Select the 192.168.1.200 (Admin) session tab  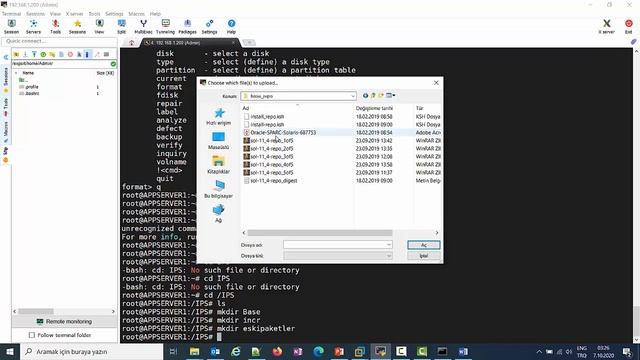(189, 42)
